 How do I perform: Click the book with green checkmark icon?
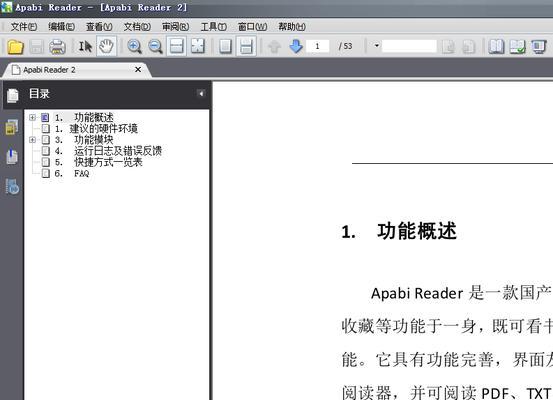click(517, 47)
